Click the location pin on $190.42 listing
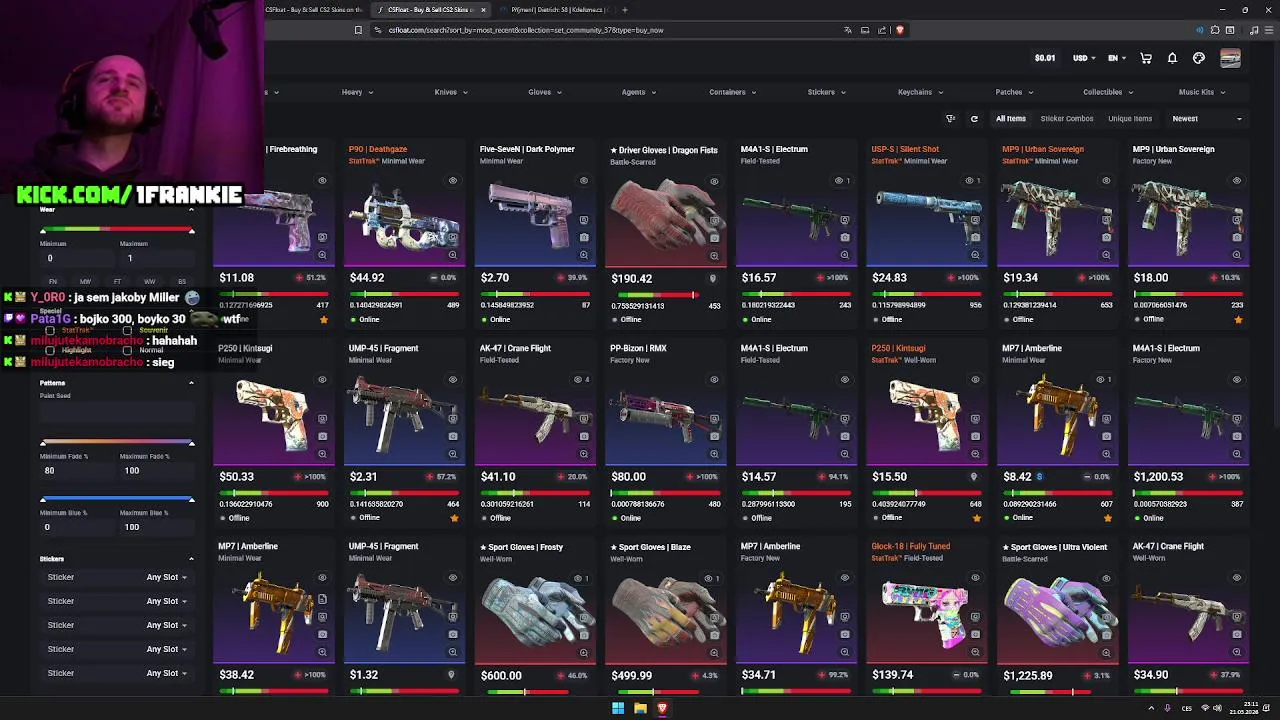1280x720 pixels. pyautogui.click(x=713, y=279)
